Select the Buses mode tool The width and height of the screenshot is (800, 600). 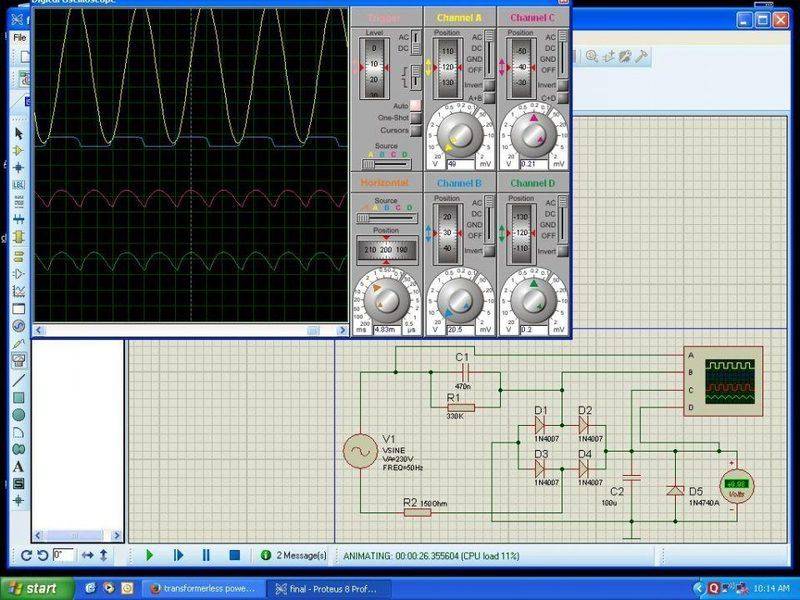19,219
